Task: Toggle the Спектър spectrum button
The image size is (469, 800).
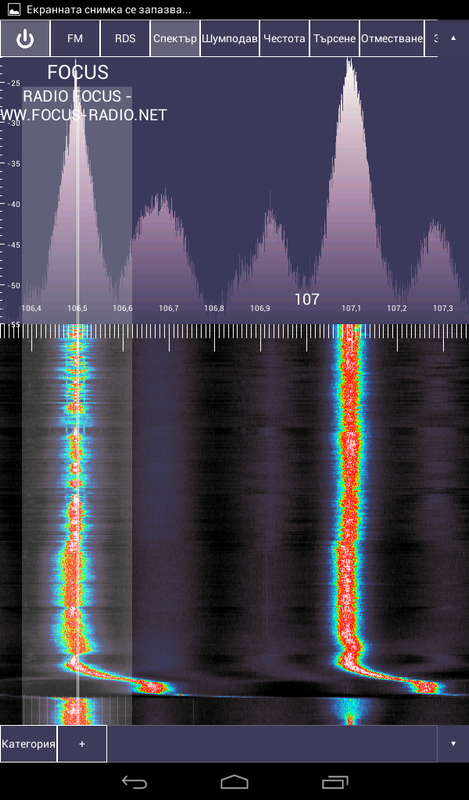Action: point(175,39)
